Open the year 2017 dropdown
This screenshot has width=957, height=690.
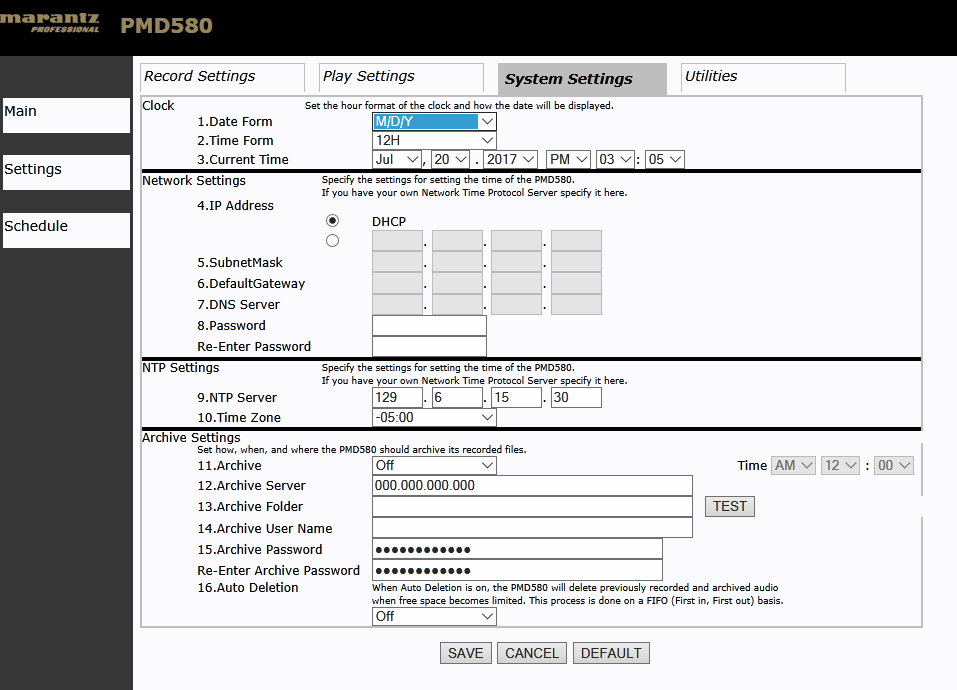[x=510, y=159]
